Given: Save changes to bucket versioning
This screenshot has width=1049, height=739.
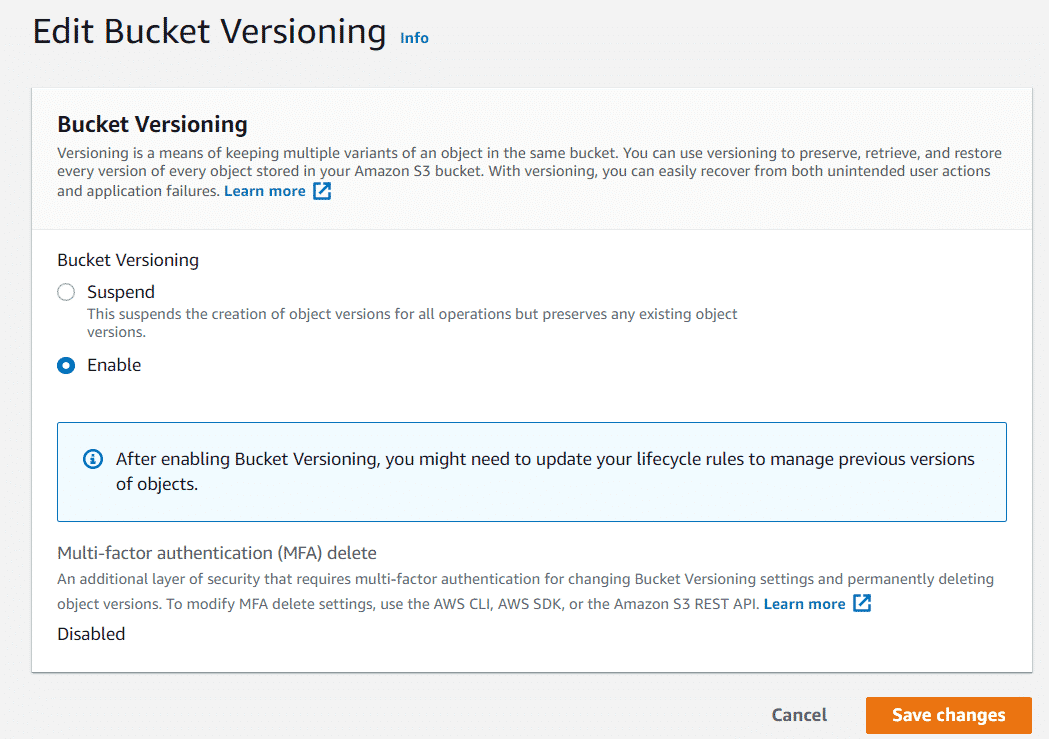Looking at the screenshot, I should (949, 715).
